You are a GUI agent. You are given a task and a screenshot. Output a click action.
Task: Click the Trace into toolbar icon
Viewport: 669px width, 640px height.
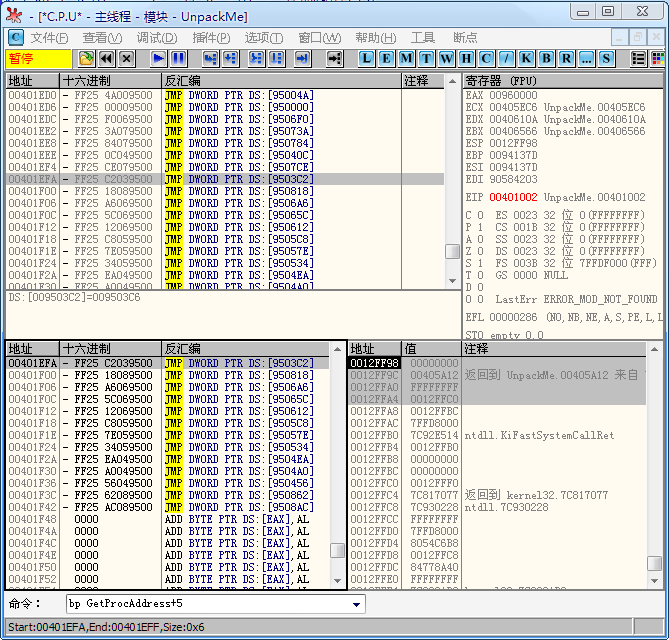[256, 58]
